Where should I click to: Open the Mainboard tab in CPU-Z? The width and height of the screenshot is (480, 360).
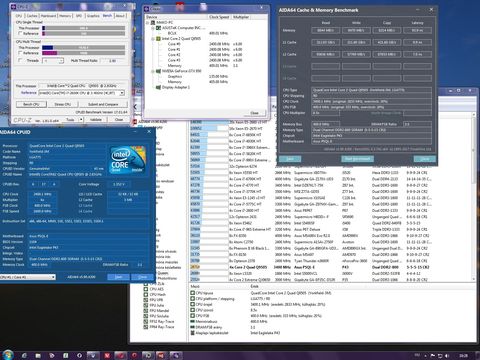pyautogui.click(x=48, y=16)
